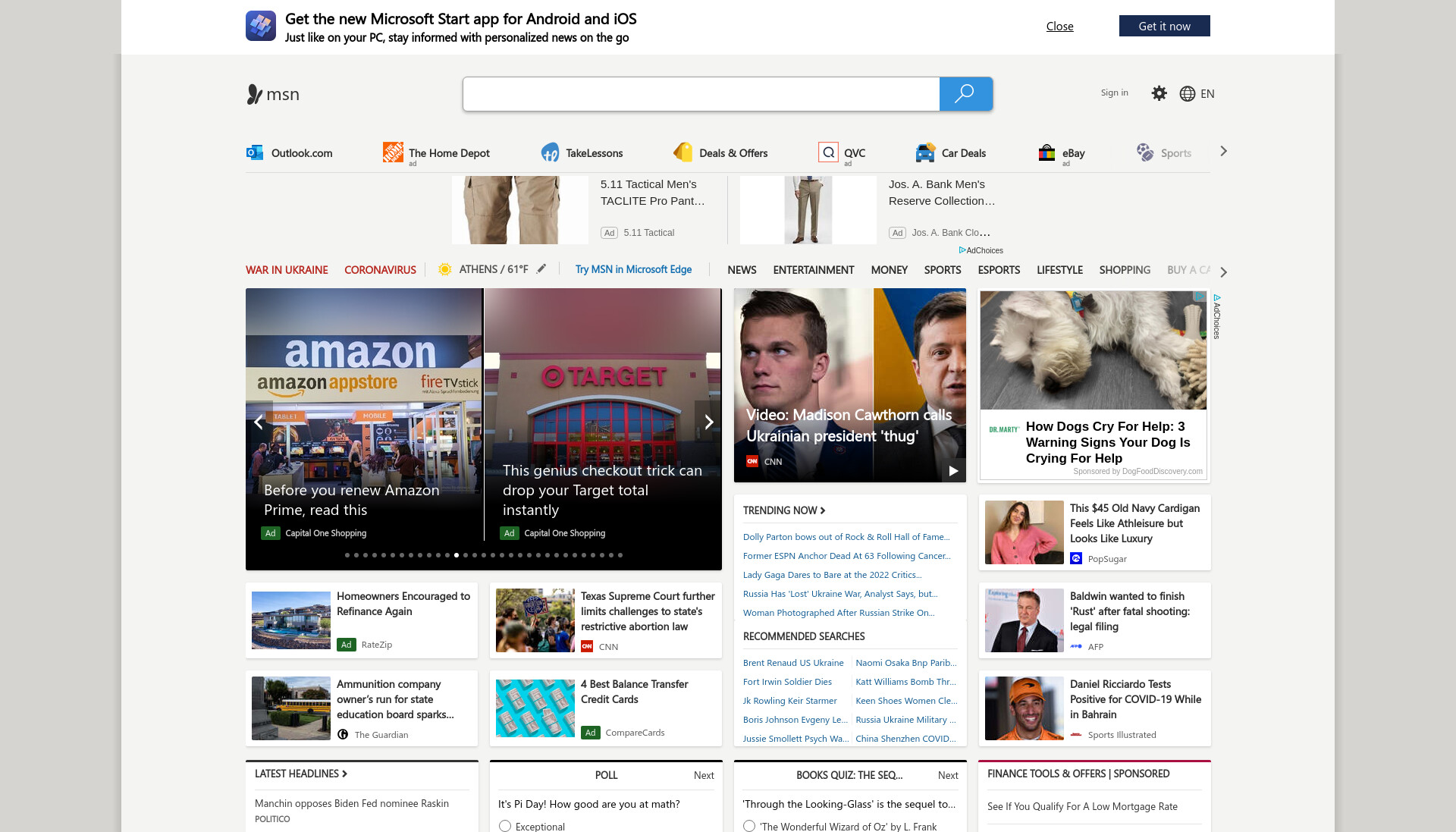The height and width of the screenshot is (832, 1456).
Task: Open Car Deals car icon
Action: pos(925,152)
